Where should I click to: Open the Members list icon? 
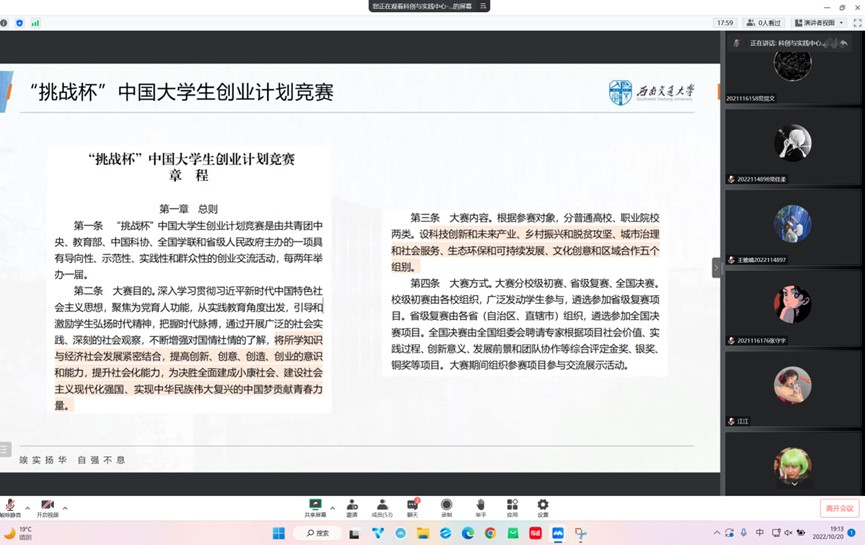(x=381, y=507)
